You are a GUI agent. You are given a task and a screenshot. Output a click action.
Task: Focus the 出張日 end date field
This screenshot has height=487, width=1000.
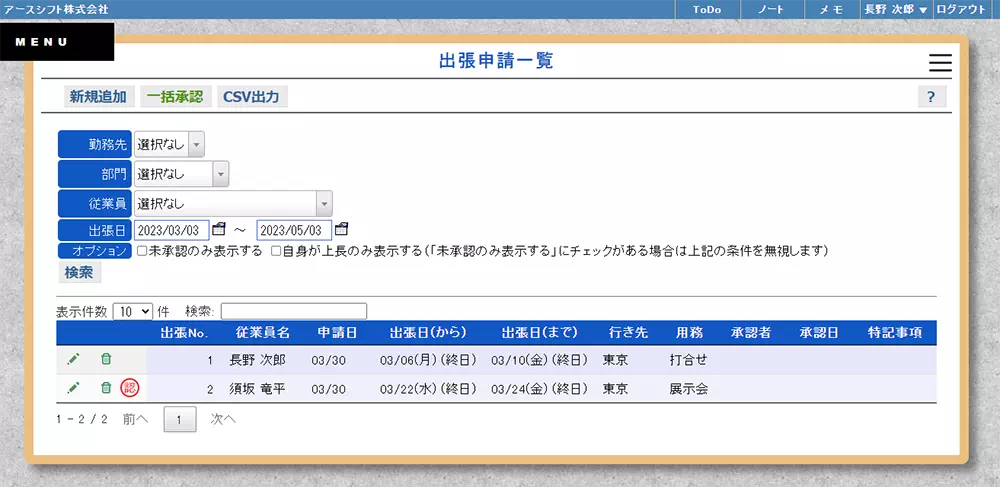tap(294, 229)
